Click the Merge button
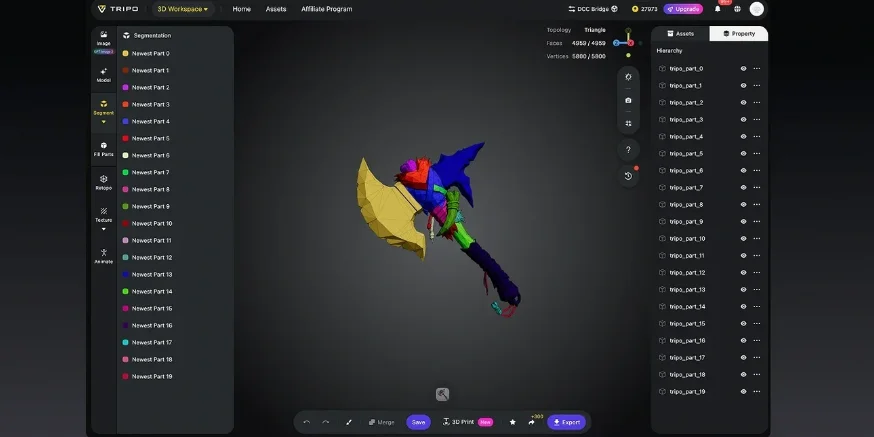 click(381, 422)
